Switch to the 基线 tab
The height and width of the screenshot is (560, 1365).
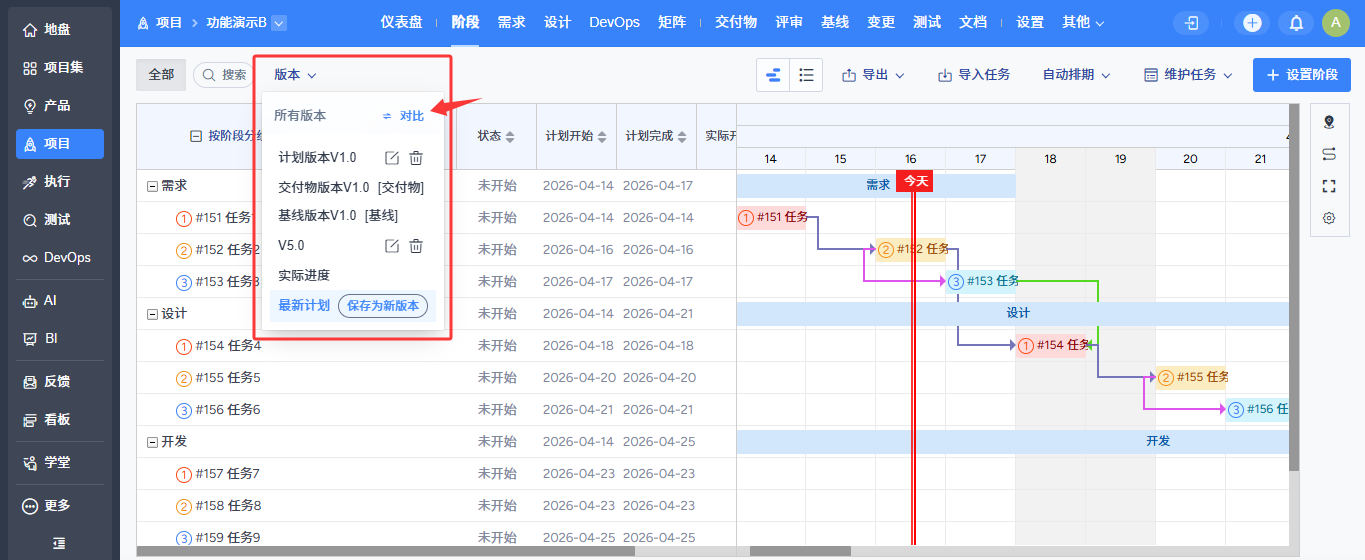click(x=835, y=22)
